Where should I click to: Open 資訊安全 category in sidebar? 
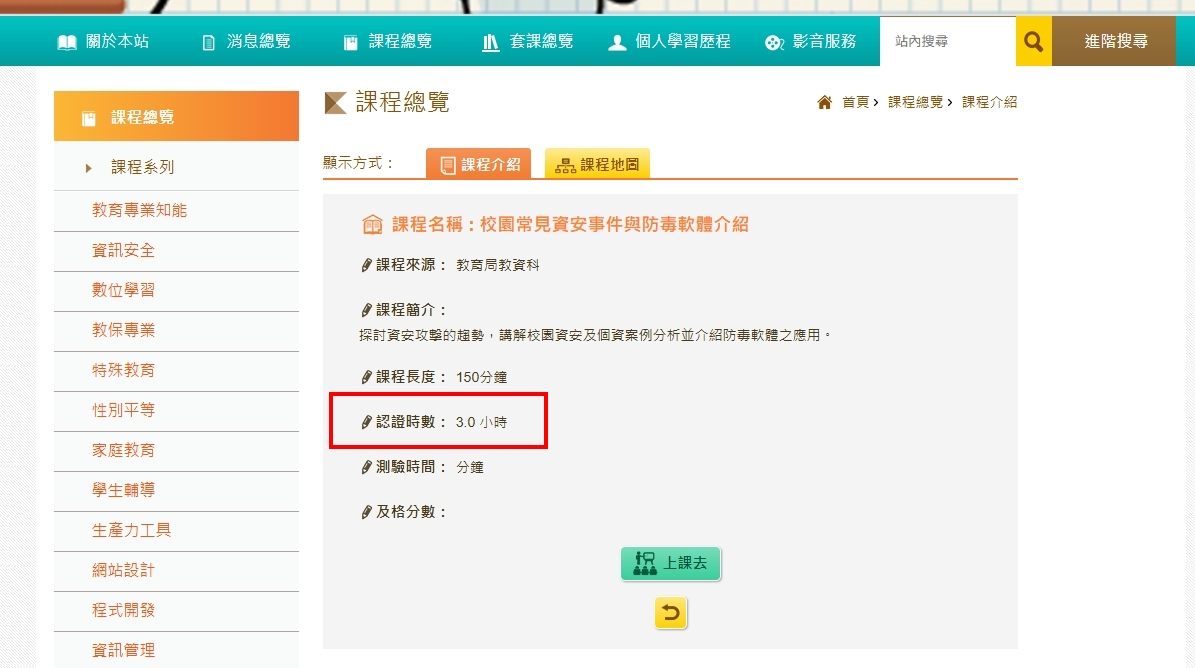123,251
